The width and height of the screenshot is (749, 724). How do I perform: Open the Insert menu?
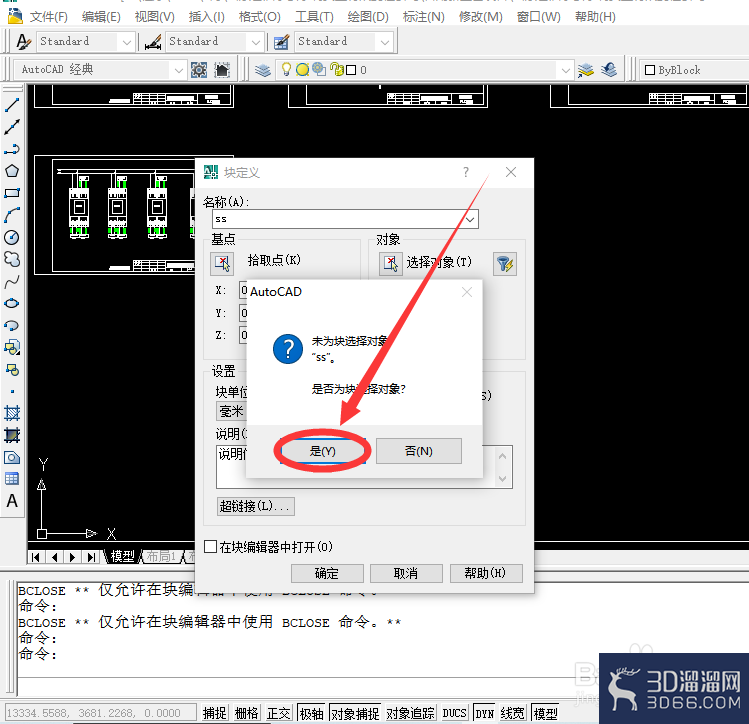pyautogui.click(x=206, y=17)
